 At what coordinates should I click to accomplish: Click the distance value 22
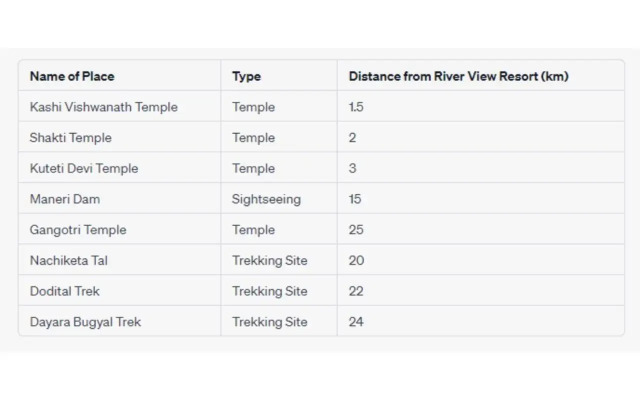point(356,291)
